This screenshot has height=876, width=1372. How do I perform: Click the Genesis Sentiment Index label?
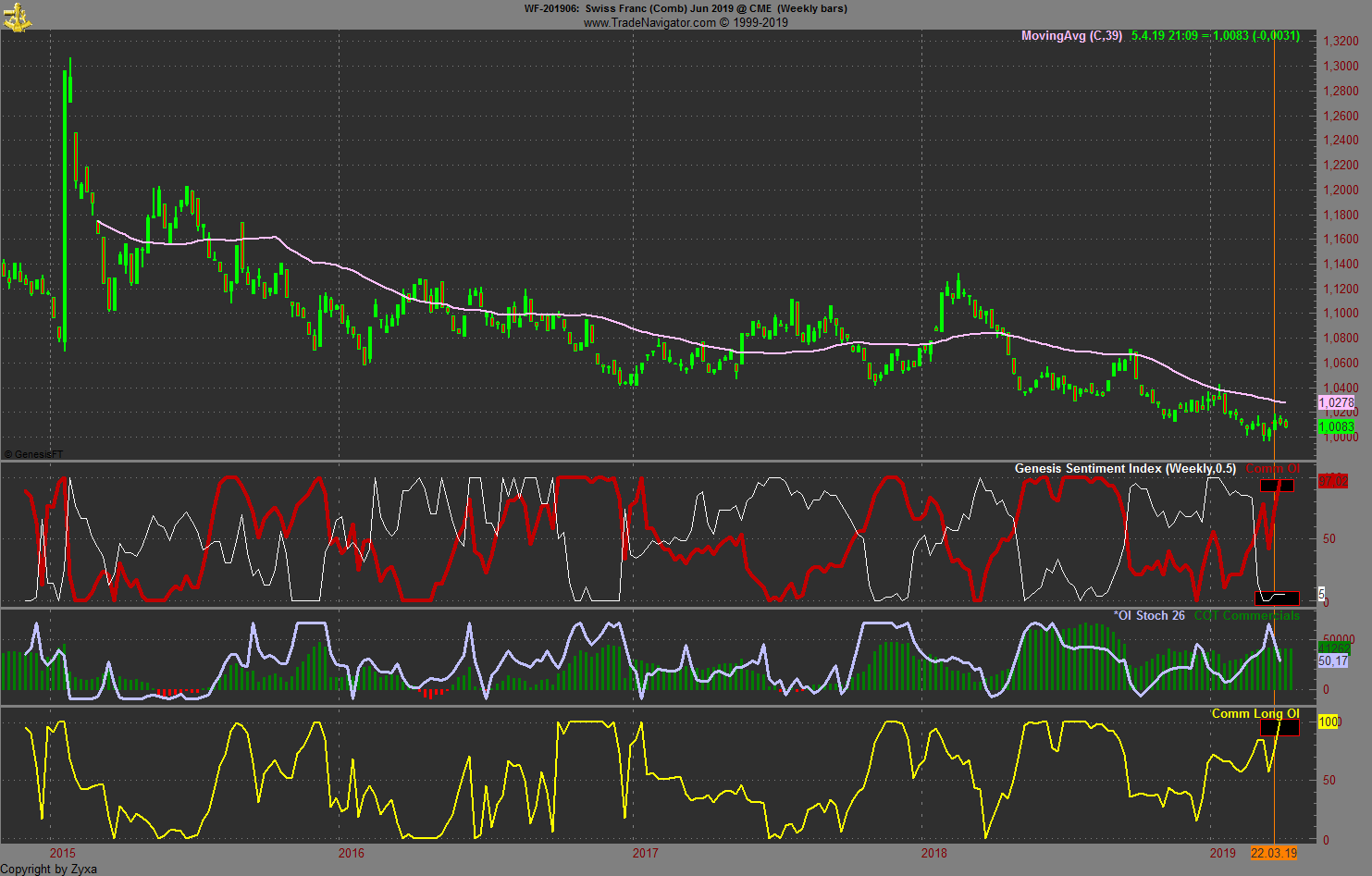point(1124,469)
